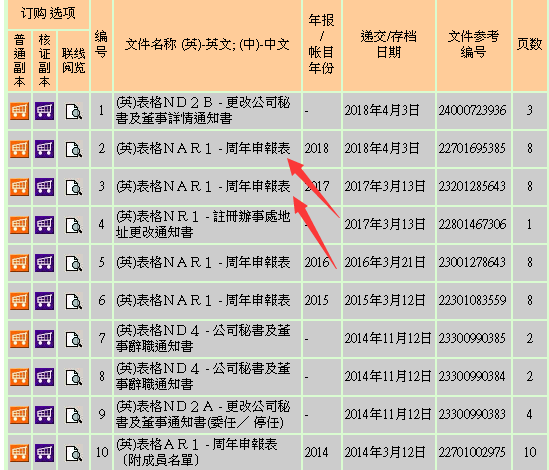Select NR1 registered office address change text
This screenshot has width=549, height=470.
(x=203, y=224)
